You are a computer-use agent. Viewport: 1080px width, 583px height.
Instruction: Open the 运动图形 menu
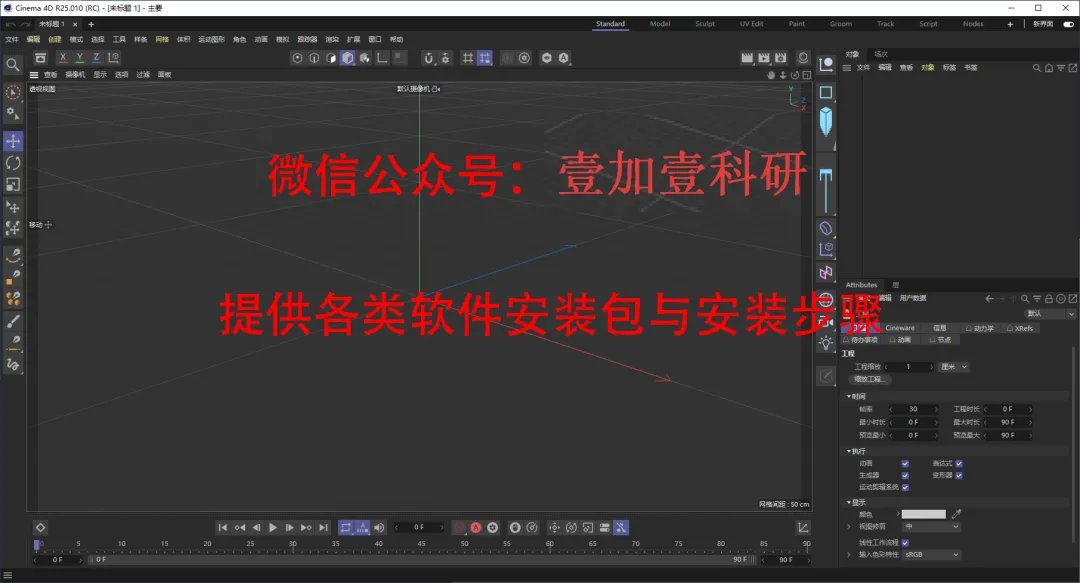(x=211, y=39)
